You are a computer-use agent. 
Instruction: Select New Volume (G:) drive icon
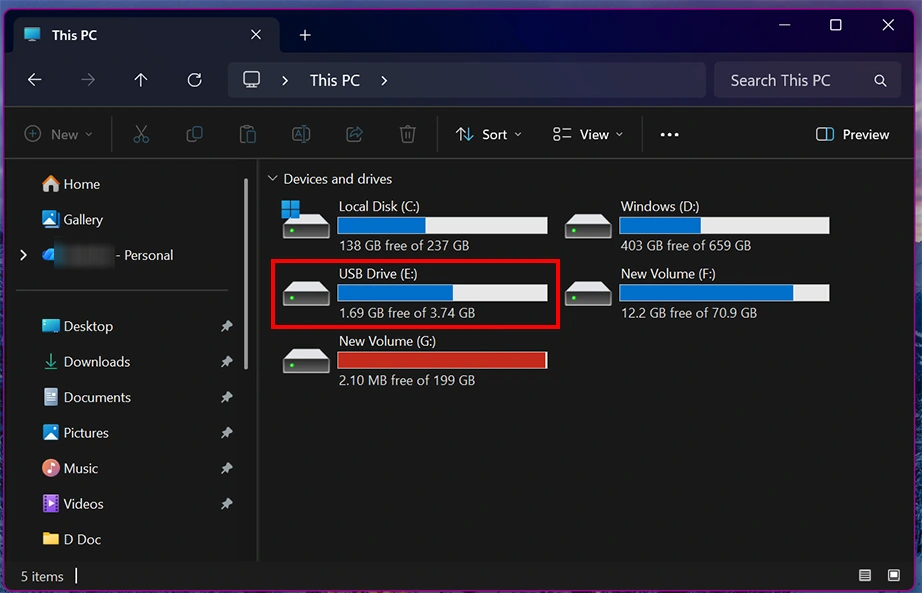pos(306,361)
